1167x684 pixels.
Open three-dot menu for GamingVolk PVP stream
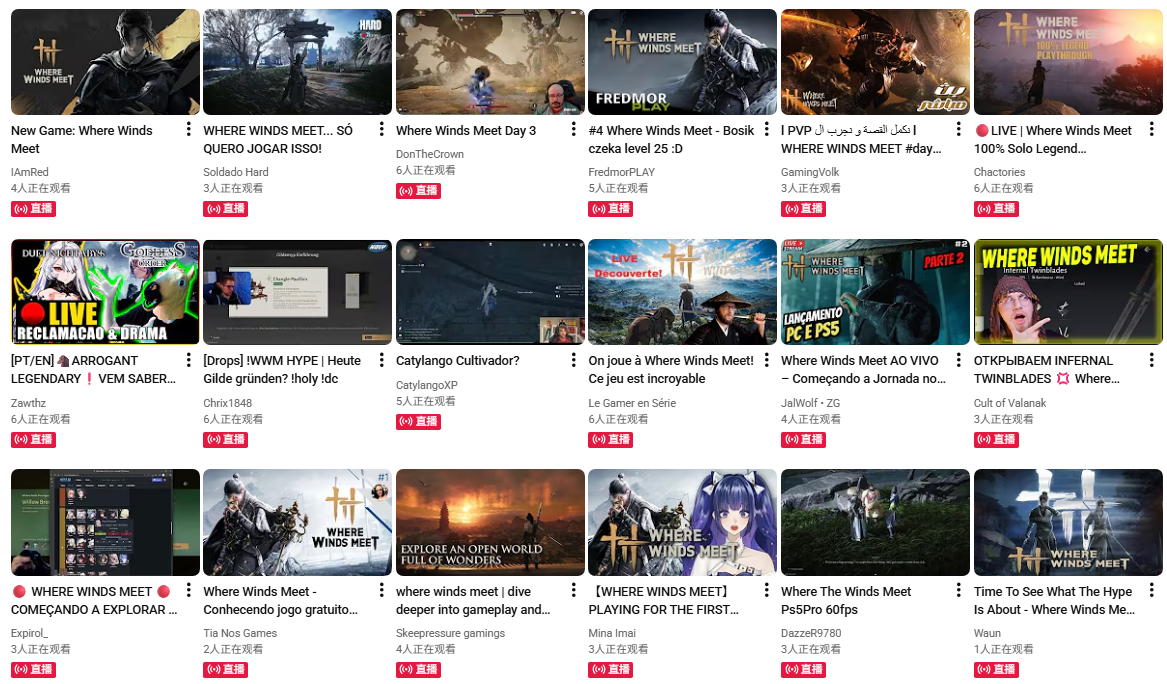point(959,130)
